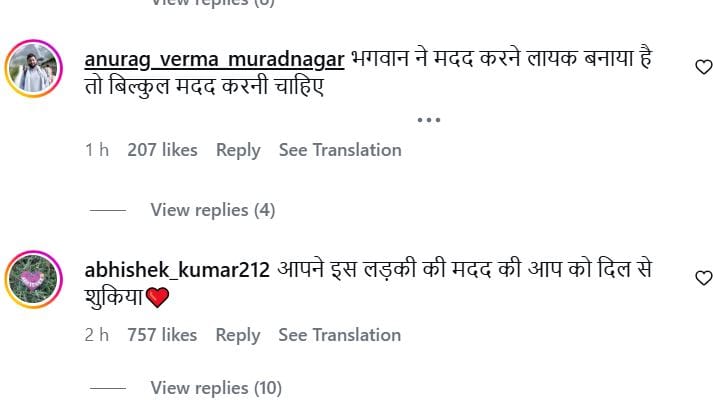Show who gave 207 likes
The image size is (713, 402).
click(162, 150)
